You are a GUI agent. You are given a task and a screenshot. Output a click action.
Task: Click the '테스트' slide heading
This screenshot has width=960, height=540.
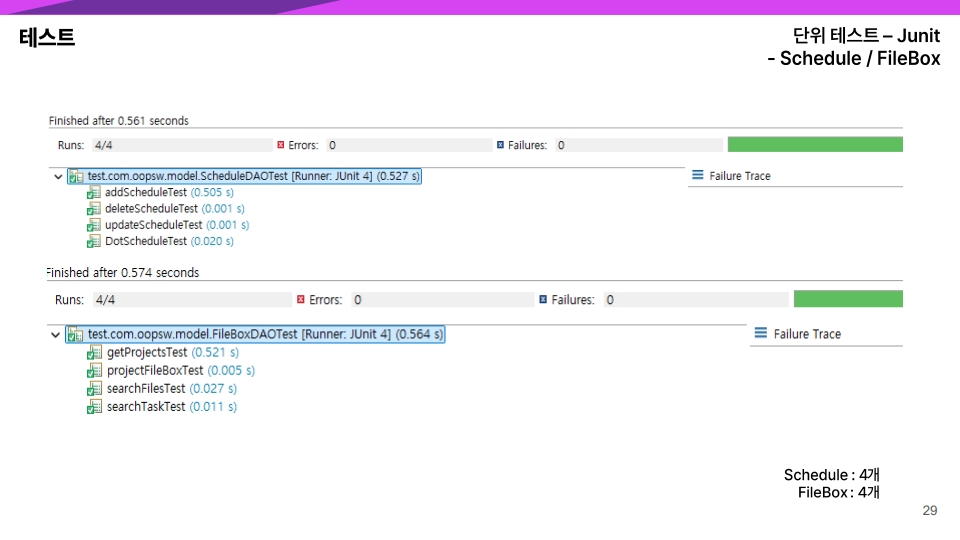point(47,37)
